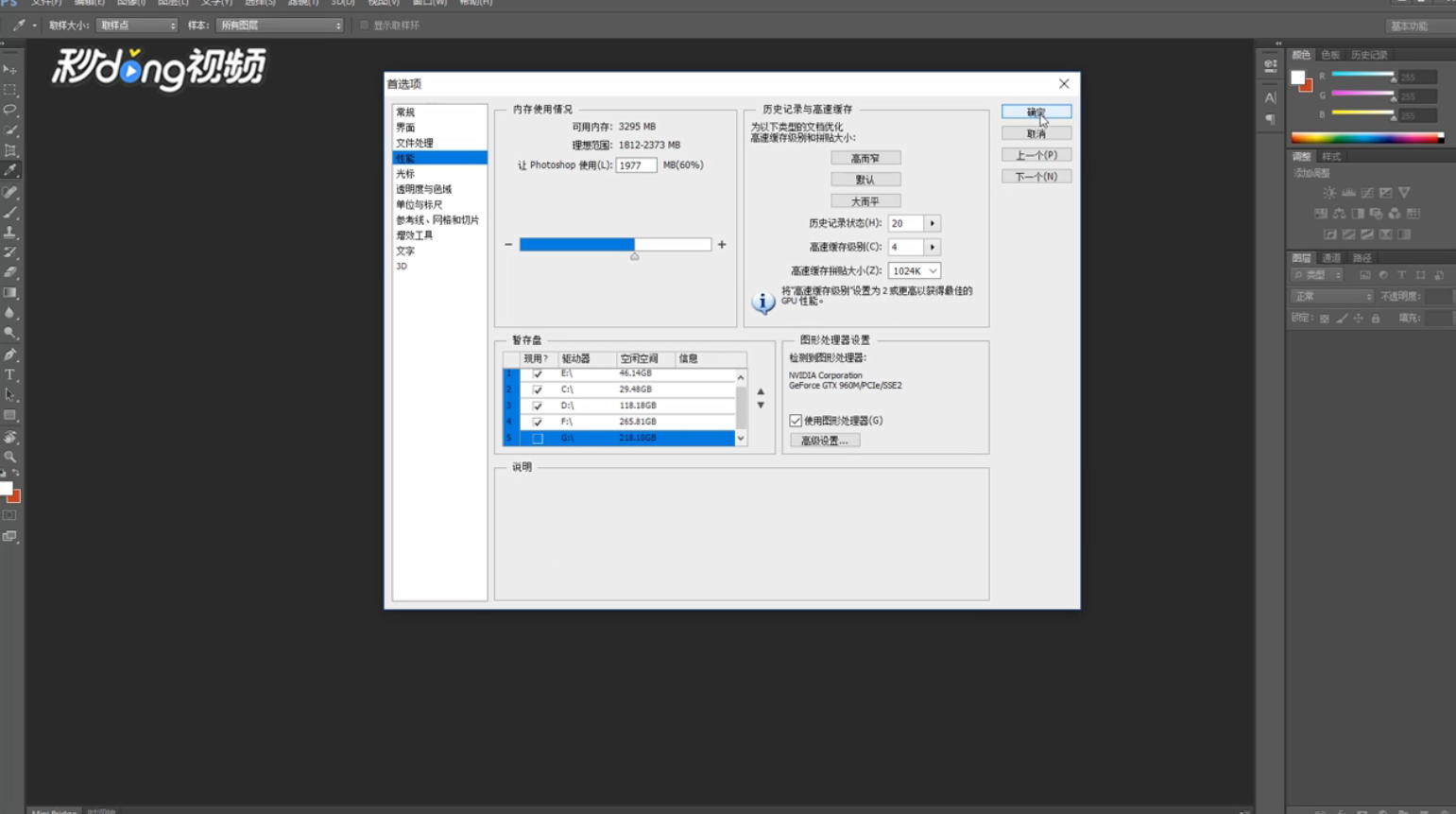Viewport: 1456px width, 814px height.
Task: Click the 确定 button
Action: pos(1036,112)
